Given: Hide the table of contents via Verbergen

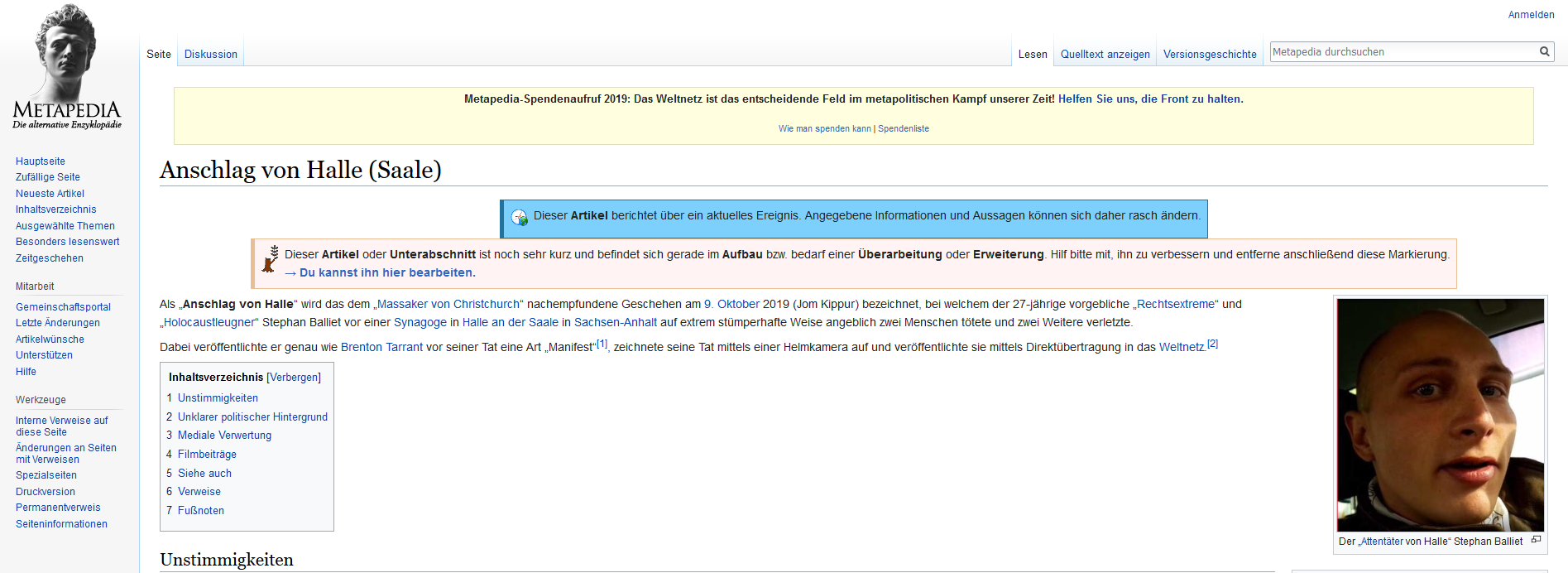Looking at the screenshot, I should tap(294, 378).
